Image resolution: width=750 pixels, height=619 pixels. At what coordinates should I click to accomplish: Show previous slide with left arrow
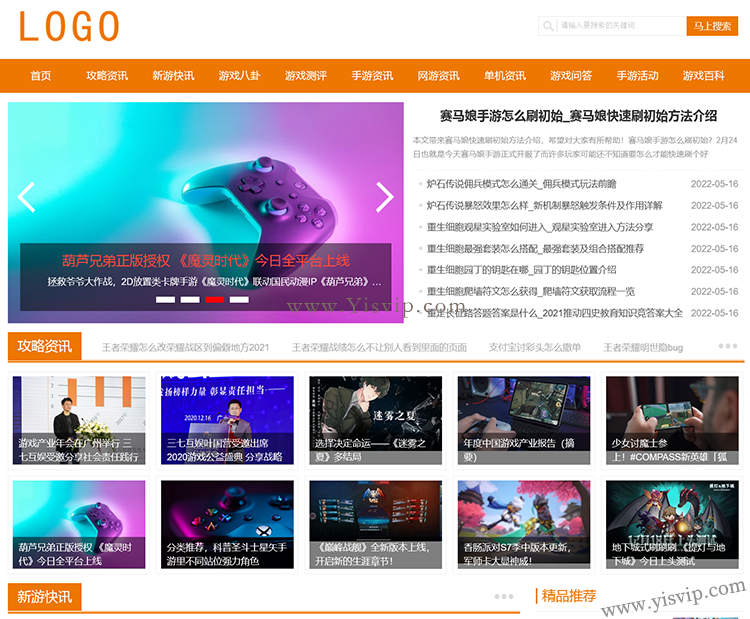click(26, 197)
